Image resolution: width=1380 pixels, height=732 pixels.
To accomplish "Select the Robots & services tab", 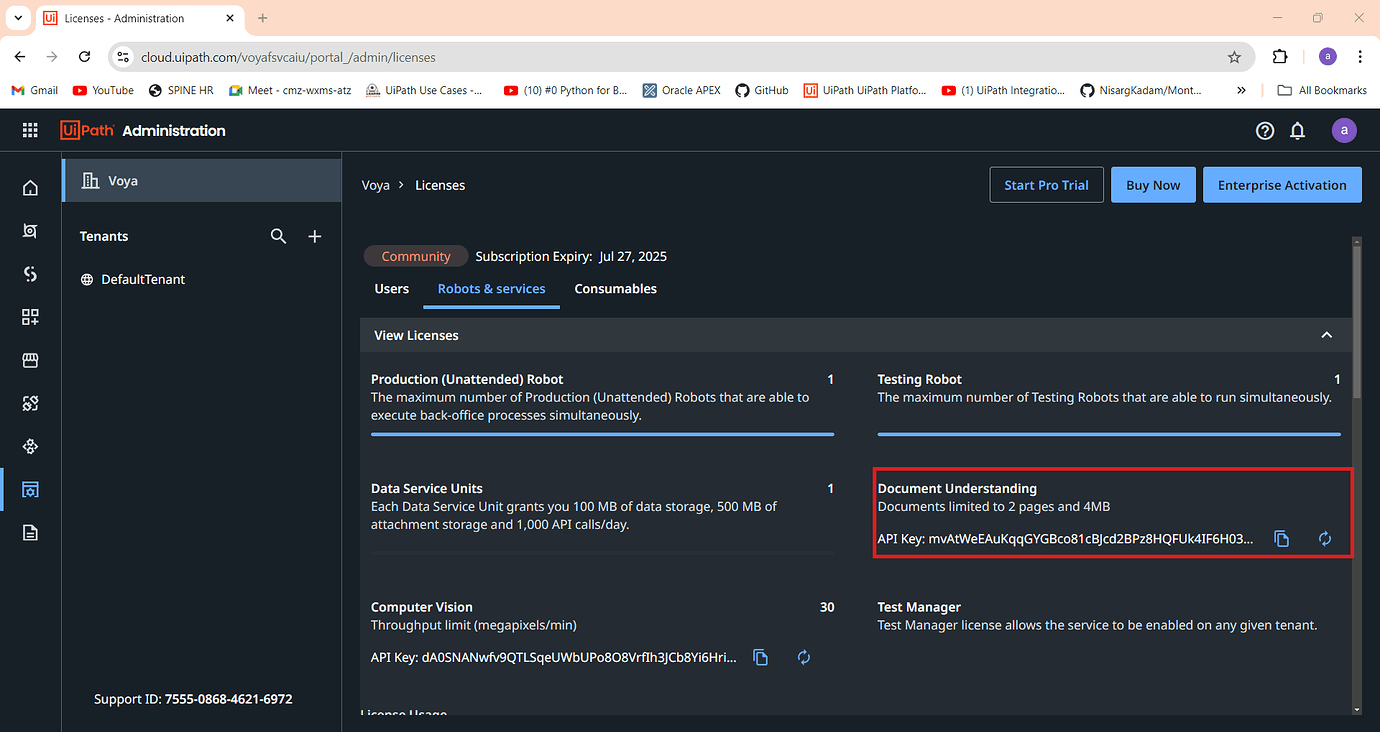I will click(492, 289).
